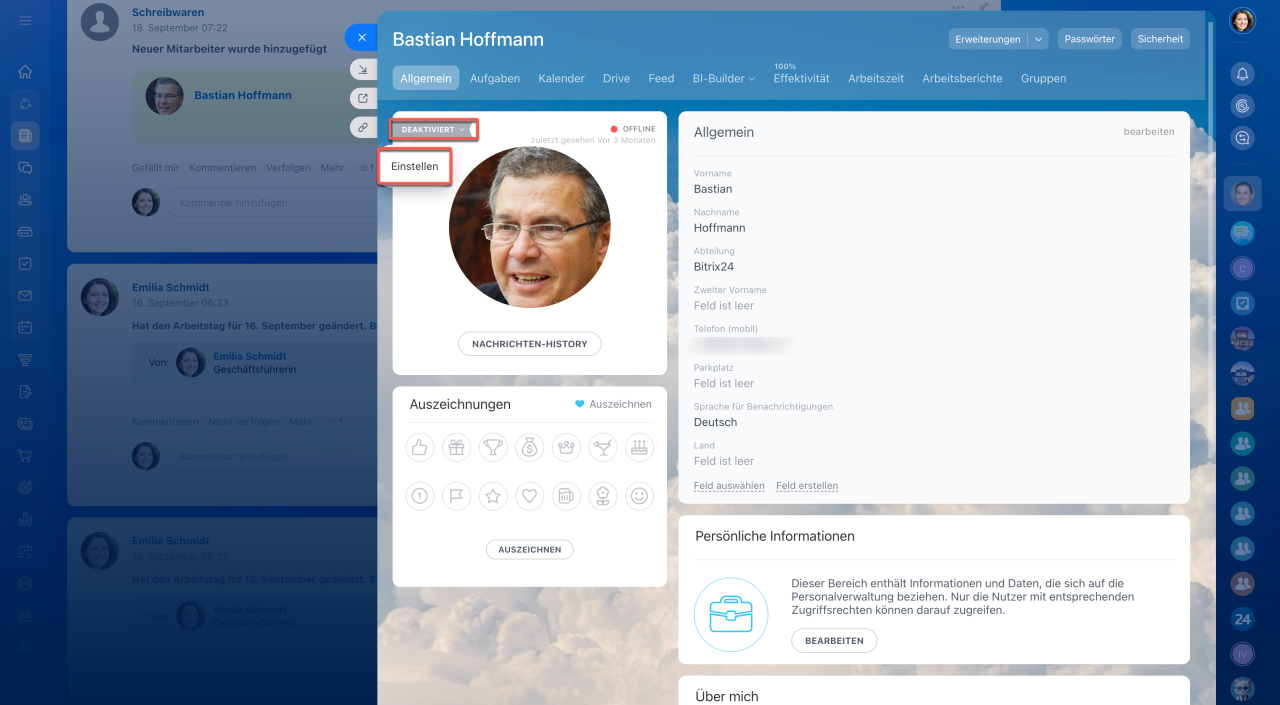Open the DEAKTIVIERT status dropdown
The height and width of the screenshot is (705, 1280).
pos(433,129)
